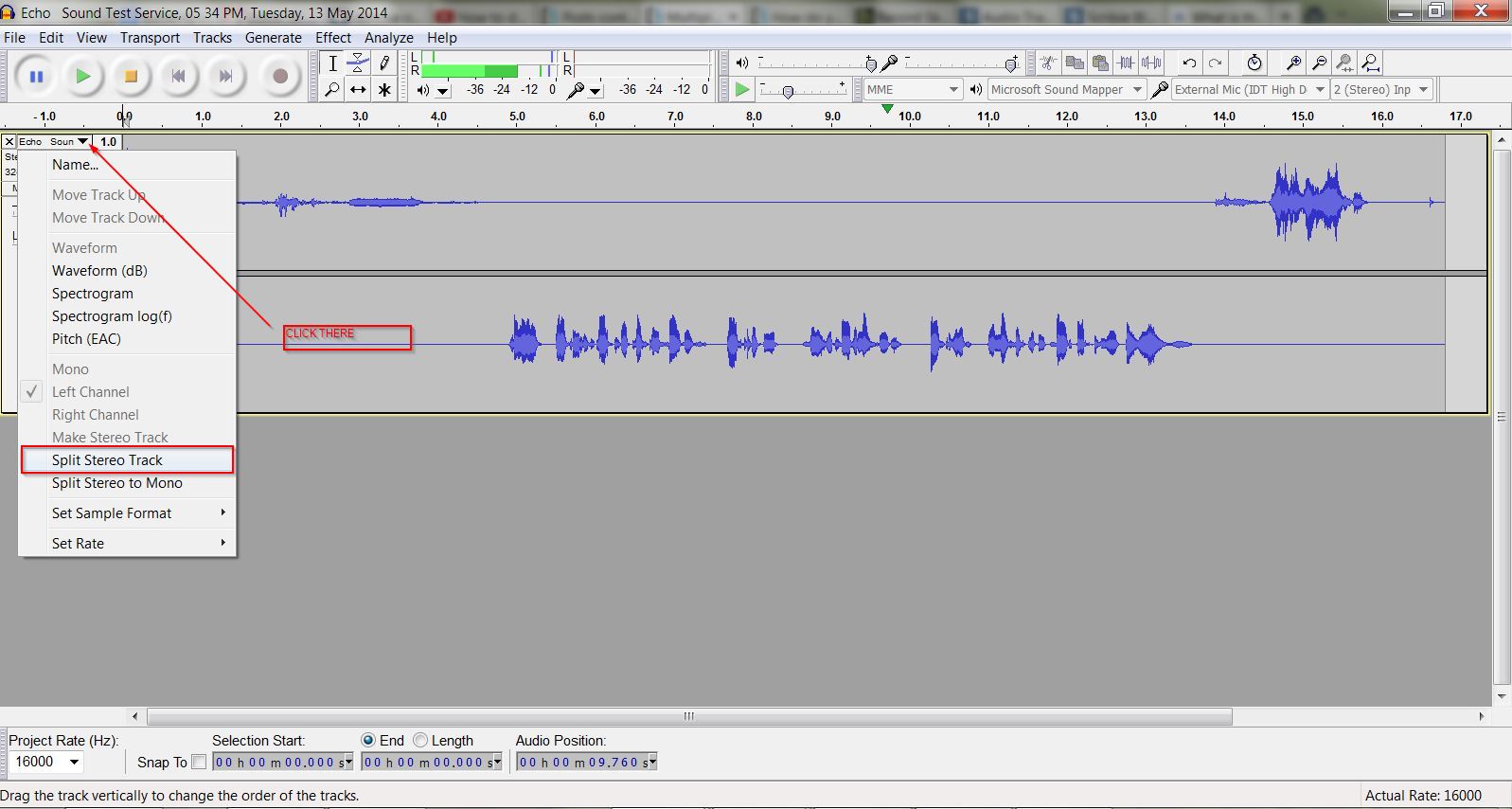The image size is (1512, 809).
Task: Switch view to Pitch (EAC)
Action: (127, 338)
